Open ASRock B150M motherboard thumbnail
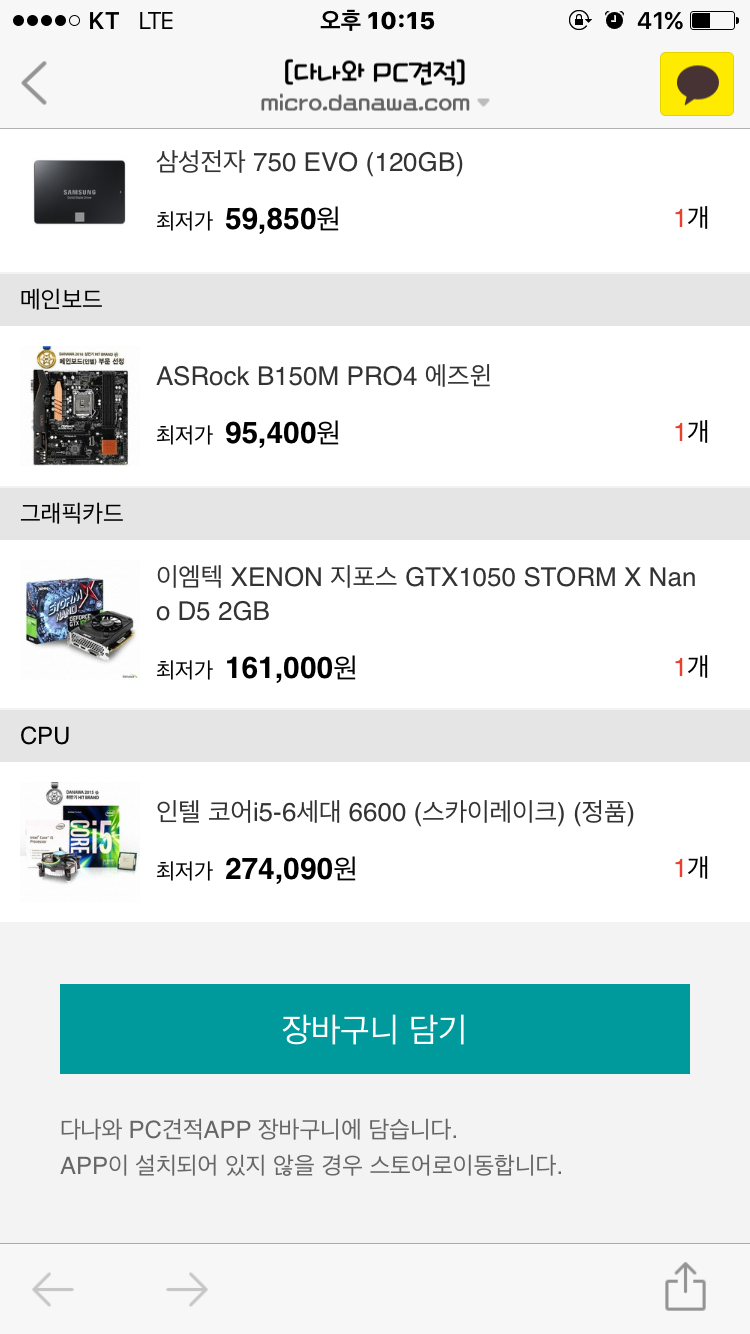This screenshot has height=1334, width=750. (80, 405)
